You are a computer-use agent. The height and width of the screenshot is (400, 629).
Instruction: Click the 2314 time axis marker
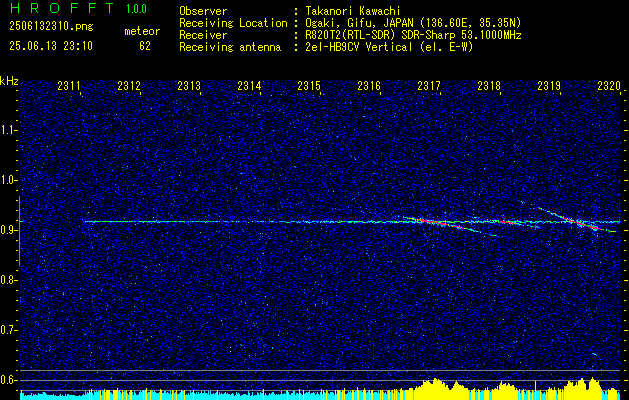click(249, 85)
